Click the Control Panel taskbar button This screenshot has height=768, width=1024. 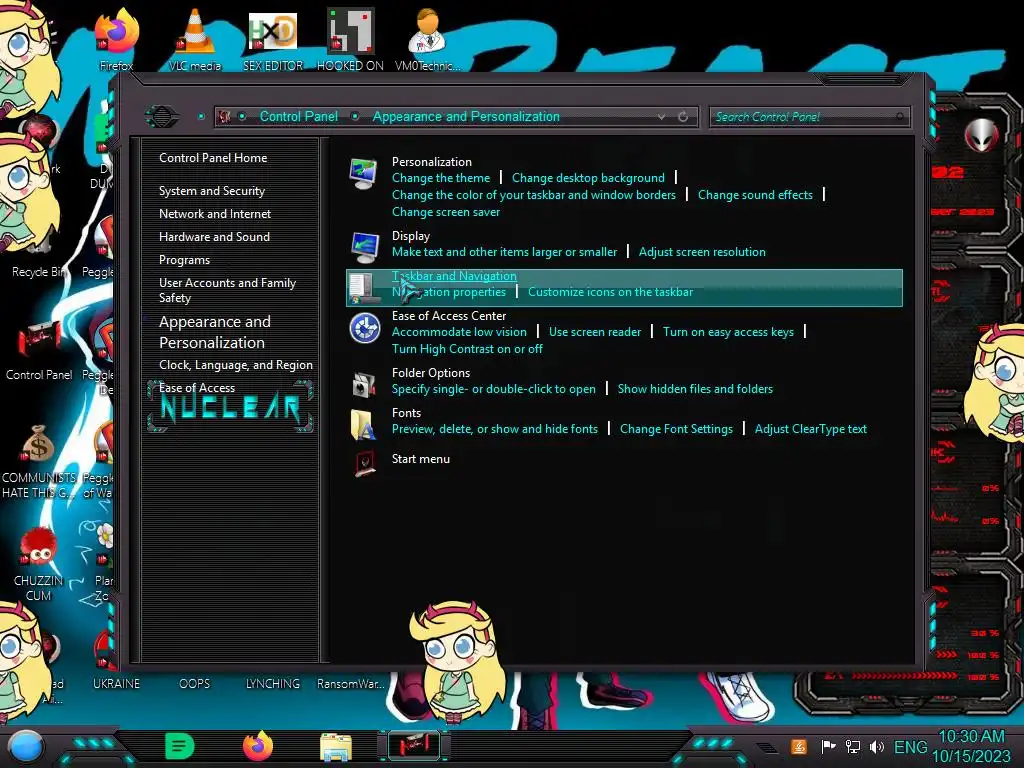(x=414, y=746)
